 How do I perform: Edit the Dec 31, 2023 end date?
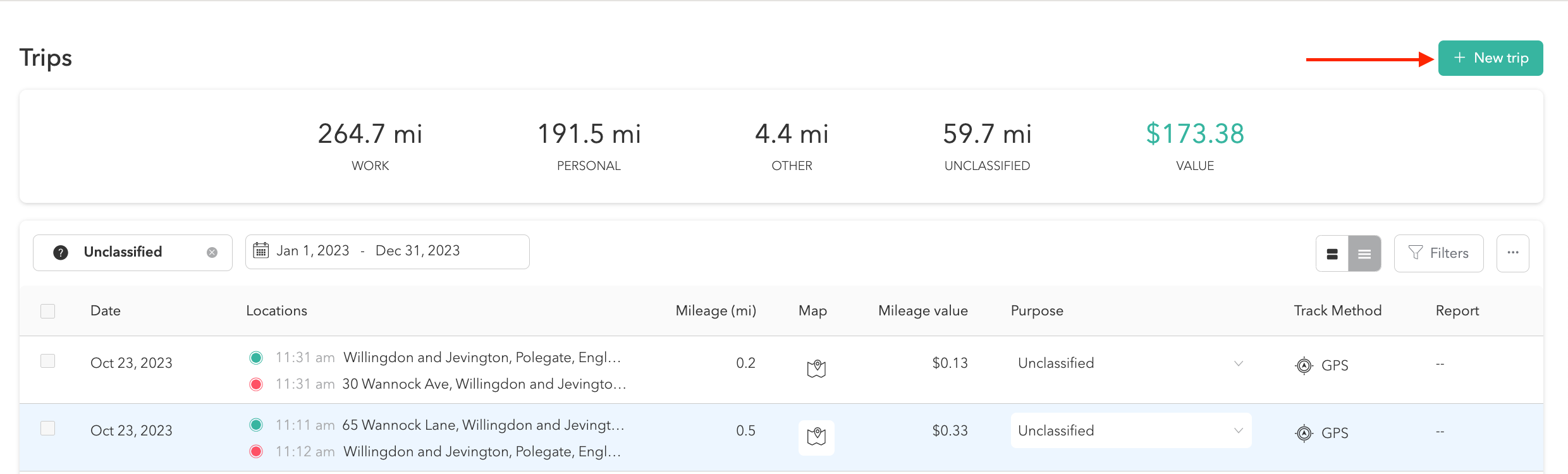[x=417, y=251]
